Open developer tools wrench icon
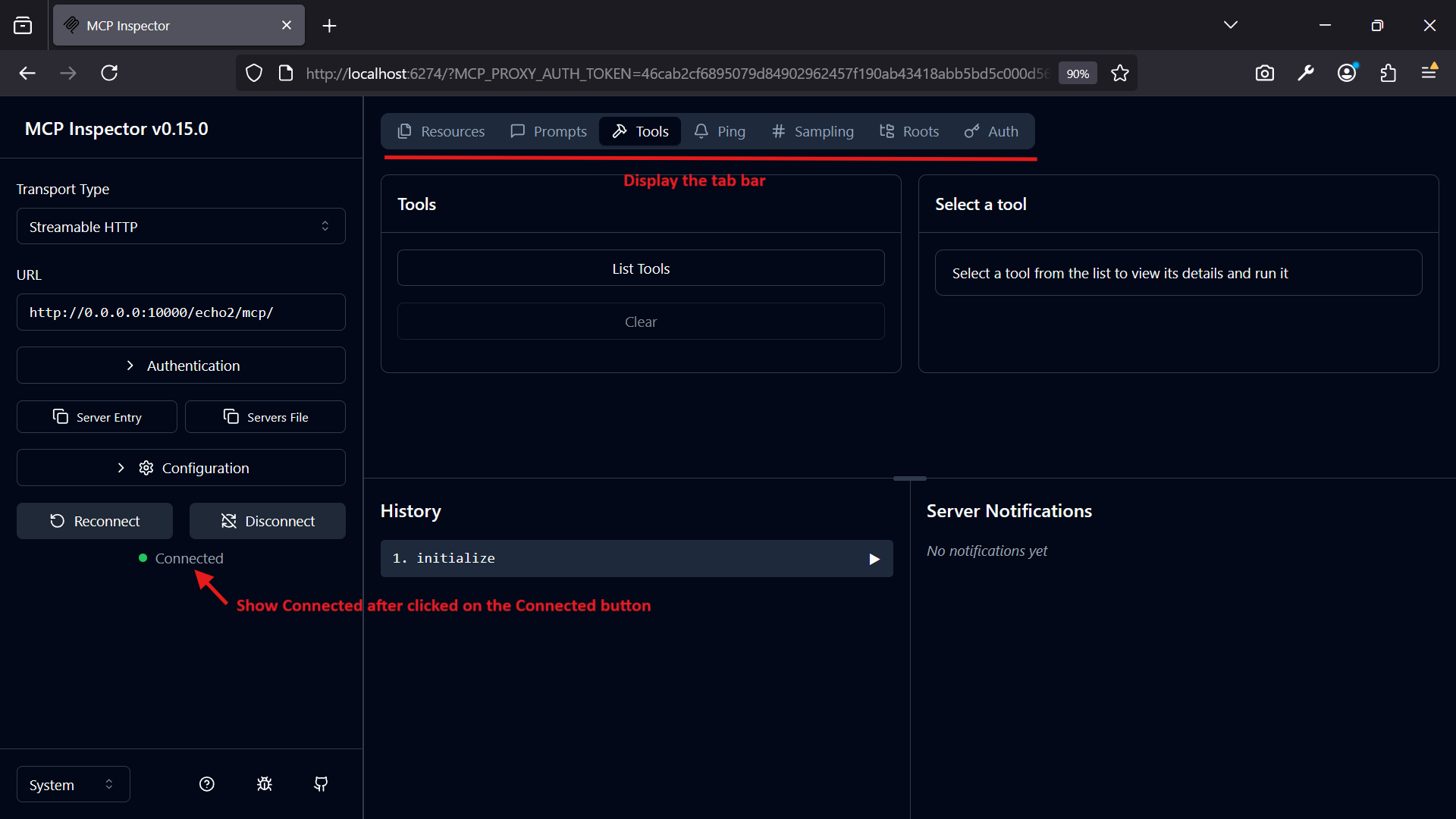The height and width of the screenshot is (819, 1456). click(x=1306, y=74)
